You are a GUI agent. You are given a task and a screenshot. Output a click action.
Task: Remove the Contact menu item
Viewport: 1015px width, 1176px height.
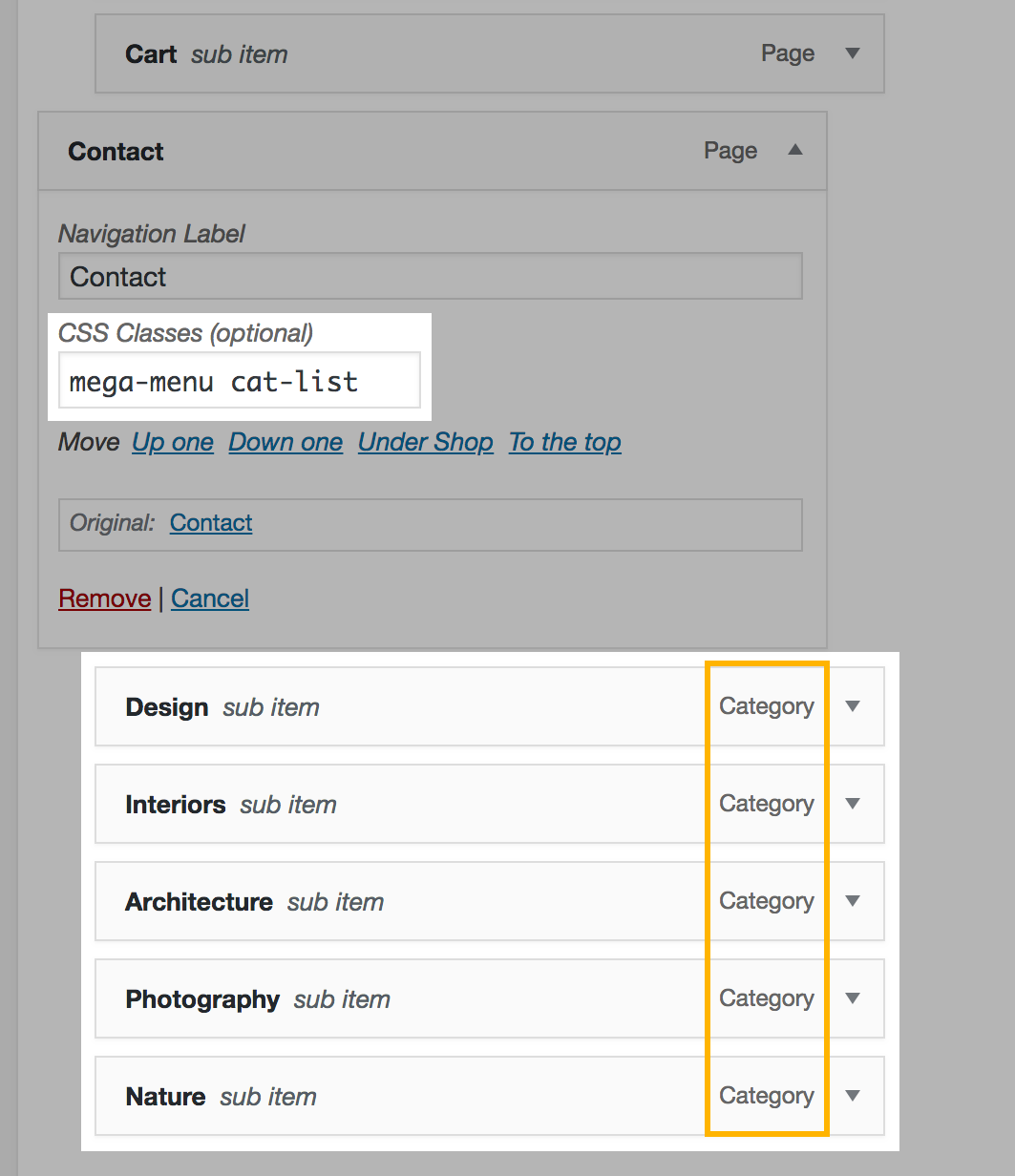[x=104, y=598]
